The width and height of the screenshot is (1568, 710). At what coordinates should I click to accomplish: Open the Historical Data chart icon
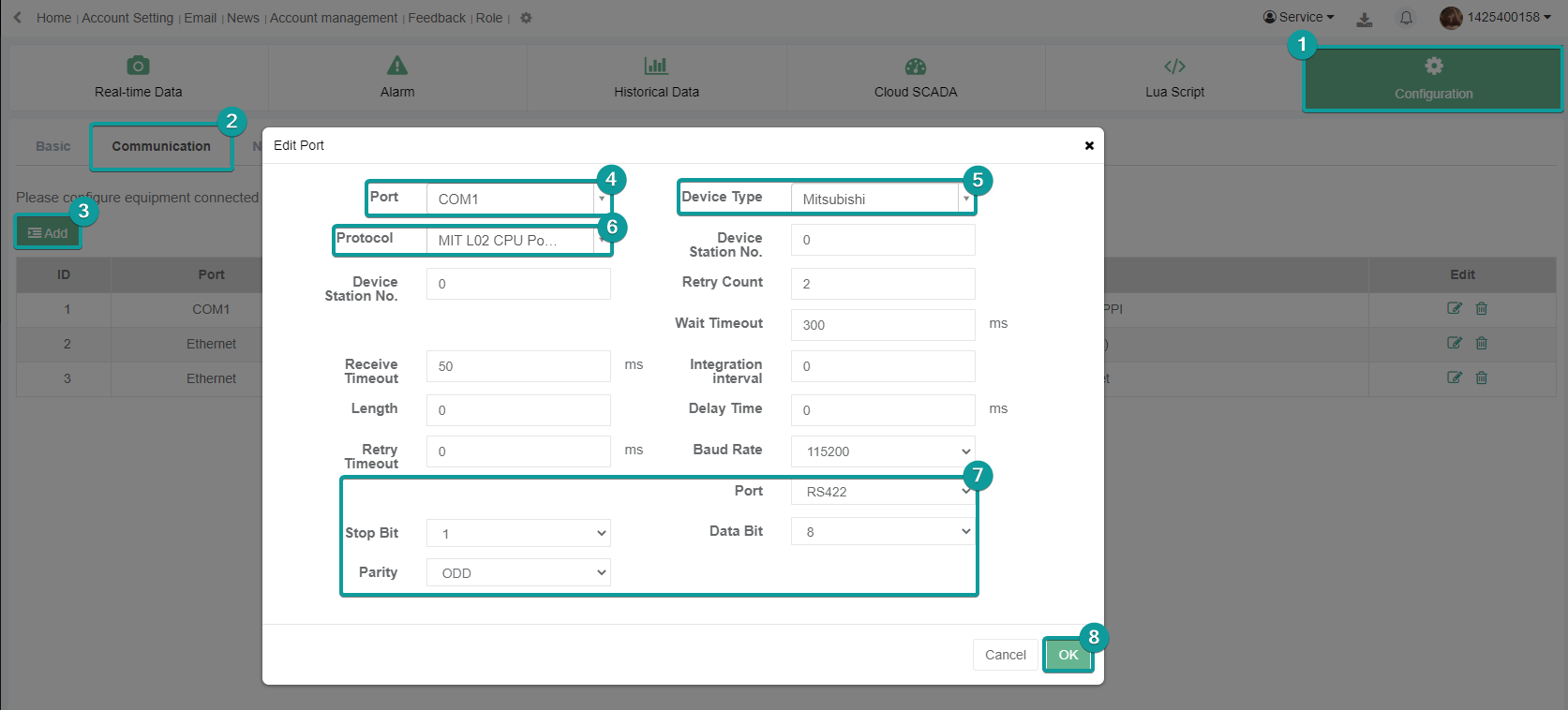coord(656,66)
